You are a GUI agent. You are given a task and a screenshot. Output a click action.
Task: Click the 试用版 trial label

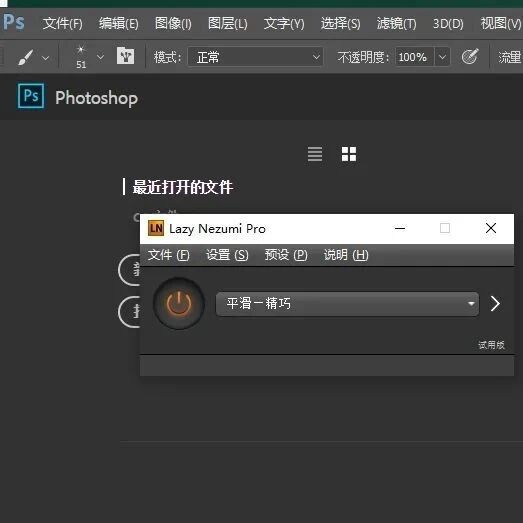491,345
